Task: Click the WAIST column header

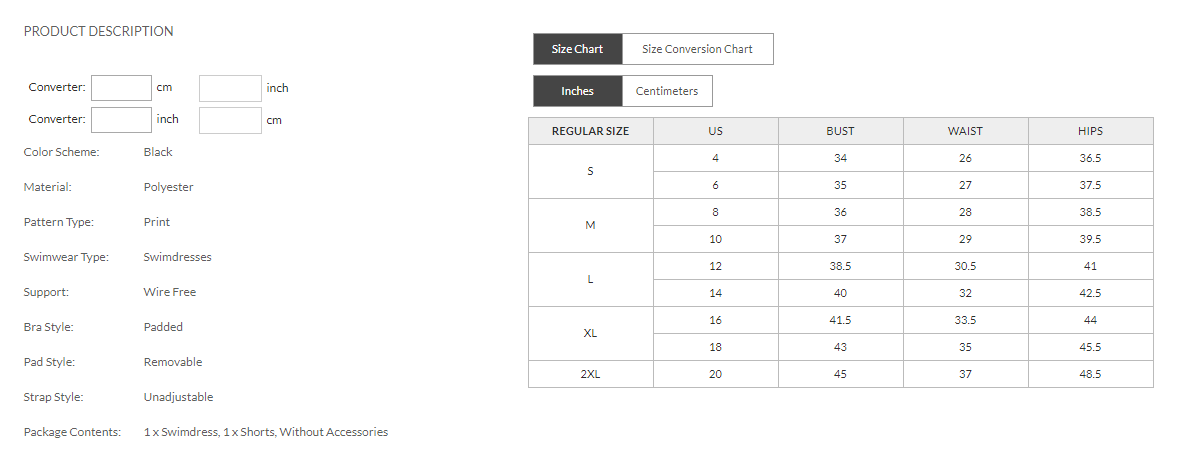Action: pyautogui.click(x=965, y=131)
